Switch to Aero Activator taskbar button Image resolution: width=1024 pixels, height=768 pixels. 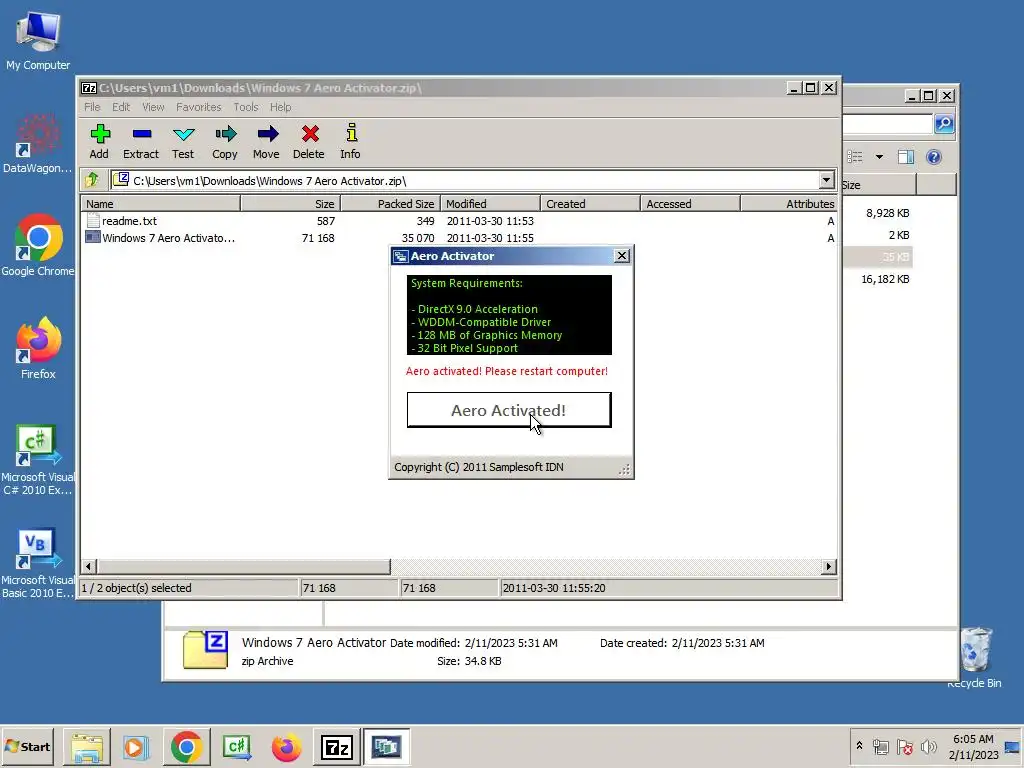386,746
